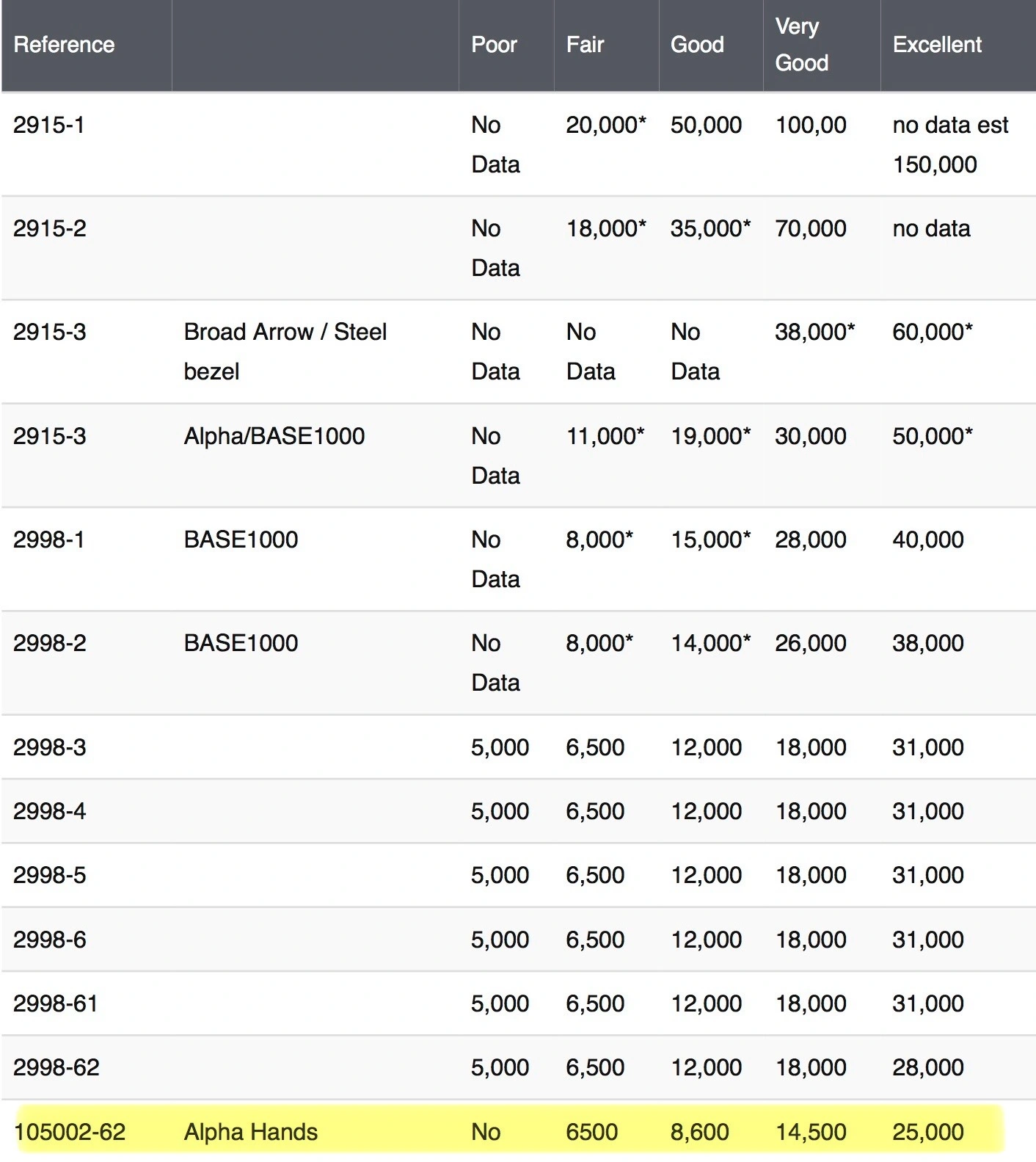Screen dimensions: 1036x1162
Task: Click the Excellent column header
Action: pyautogui.click(x=936, y=45)
